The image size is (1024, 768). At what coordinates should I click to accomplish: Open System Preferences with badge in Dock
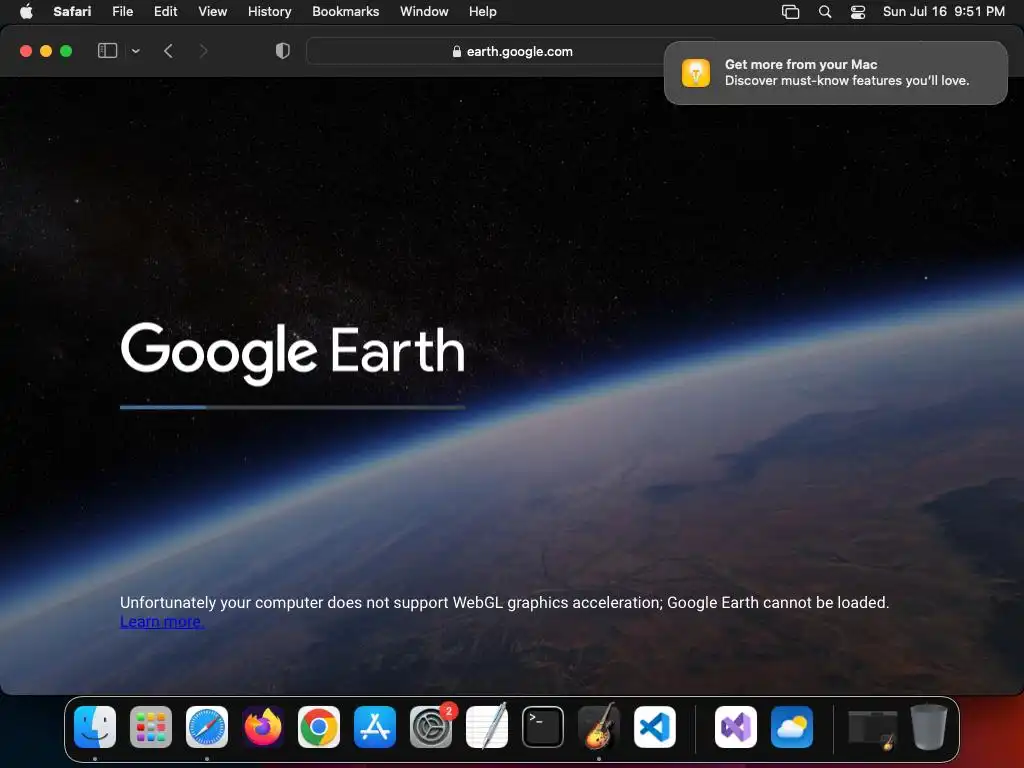(x=431, y=727)
